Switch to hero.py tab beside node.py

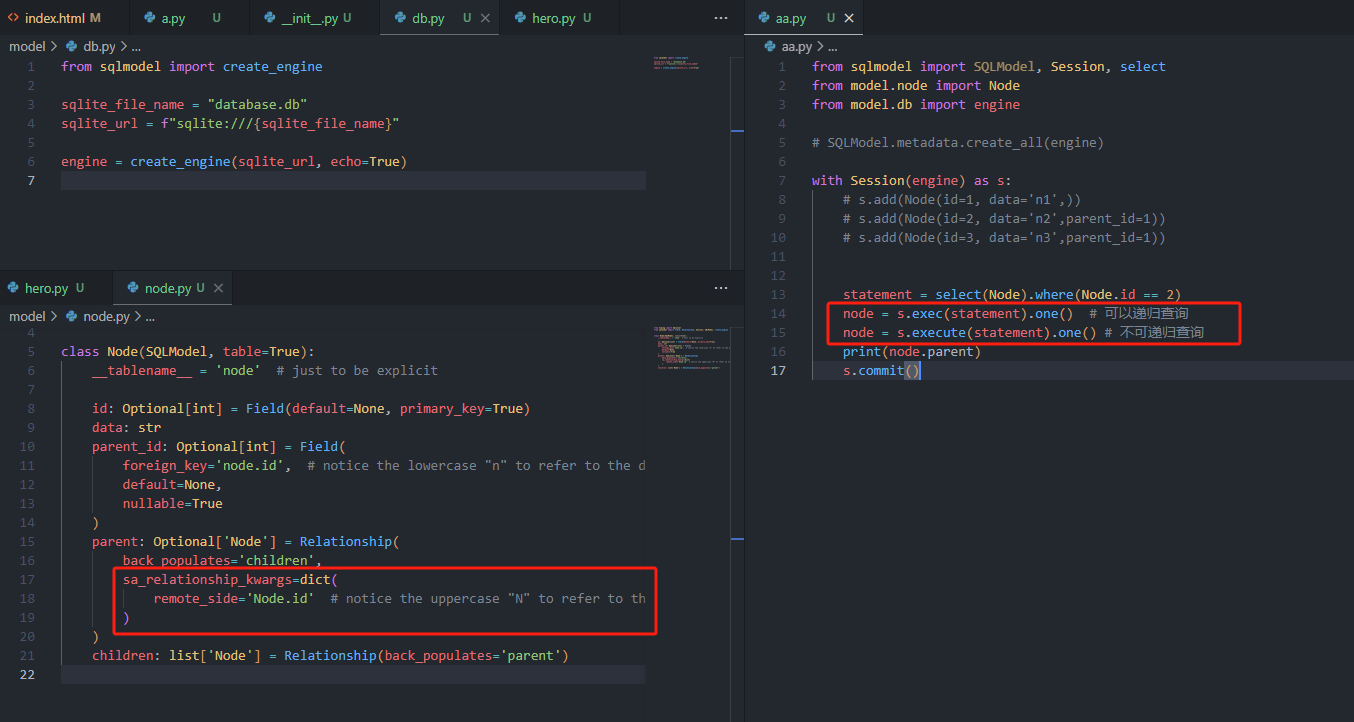click(x=56, y=288)
